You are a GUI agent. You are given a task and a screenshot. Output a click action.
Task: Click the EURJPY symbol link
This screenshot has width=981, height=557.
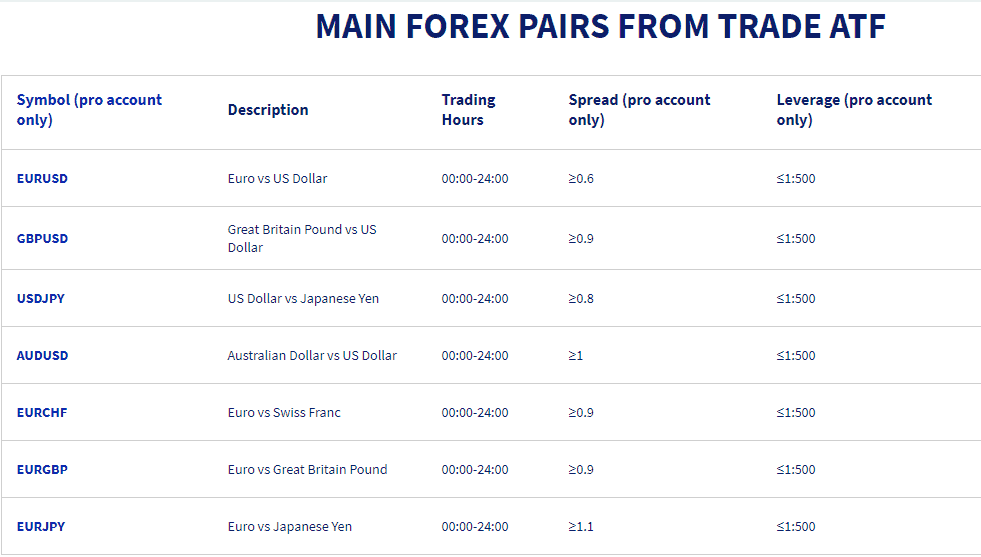[x=41, y=527]
